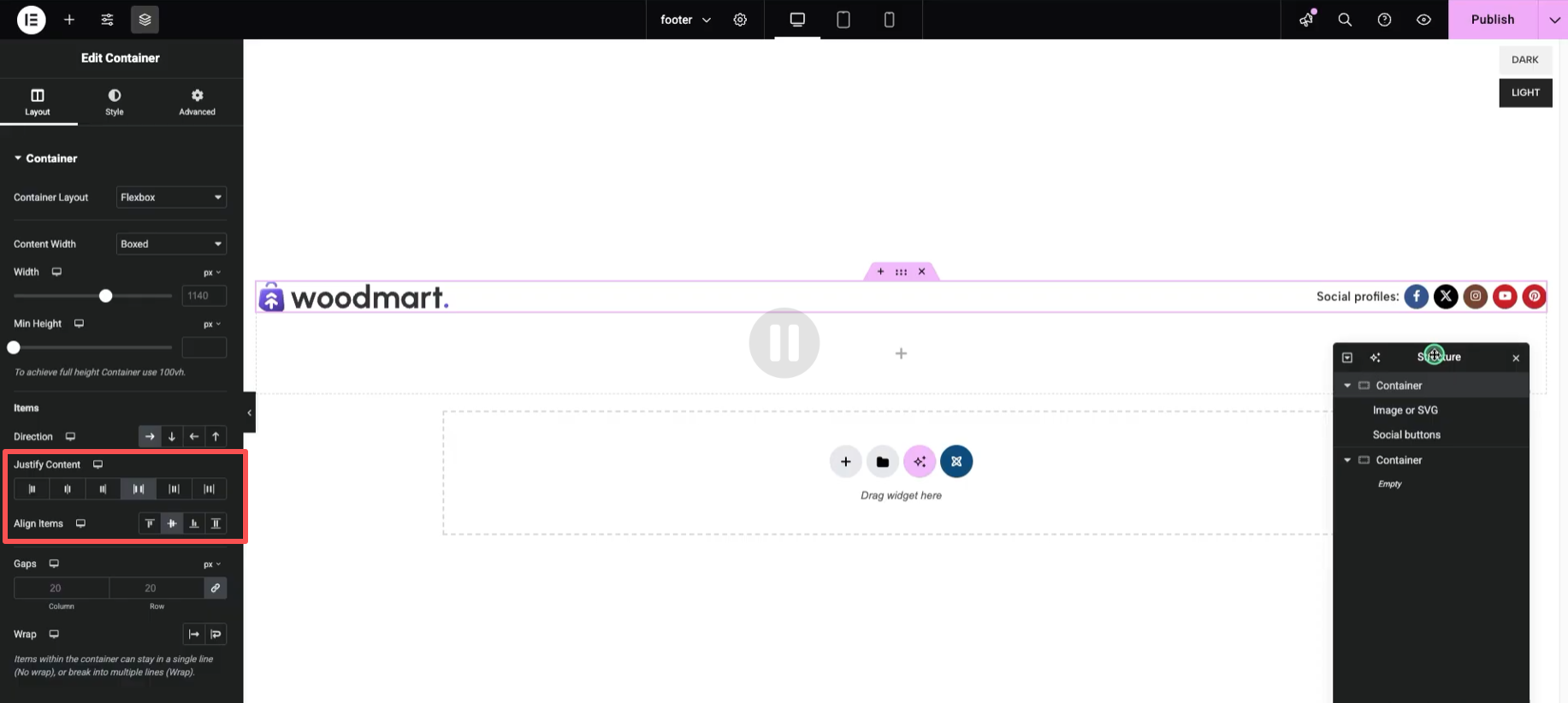Set direction to row (right arrow)
The image size is (1568, 703).
click(x=150, y=436)
